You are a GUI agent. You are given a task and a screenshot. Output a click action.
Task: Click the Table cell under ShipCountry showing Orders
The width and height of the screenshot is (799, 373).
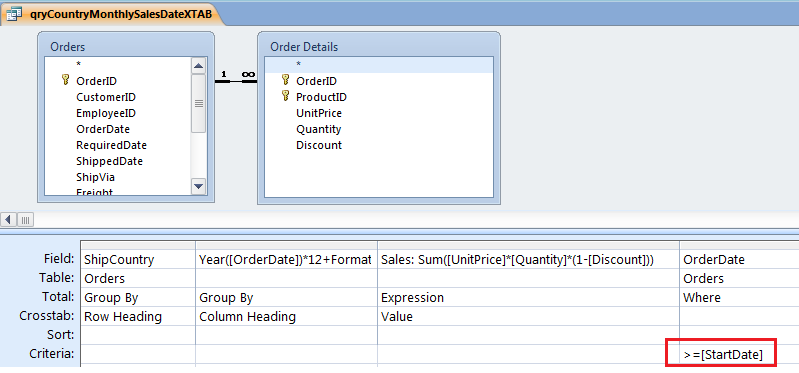coord(138,278)
